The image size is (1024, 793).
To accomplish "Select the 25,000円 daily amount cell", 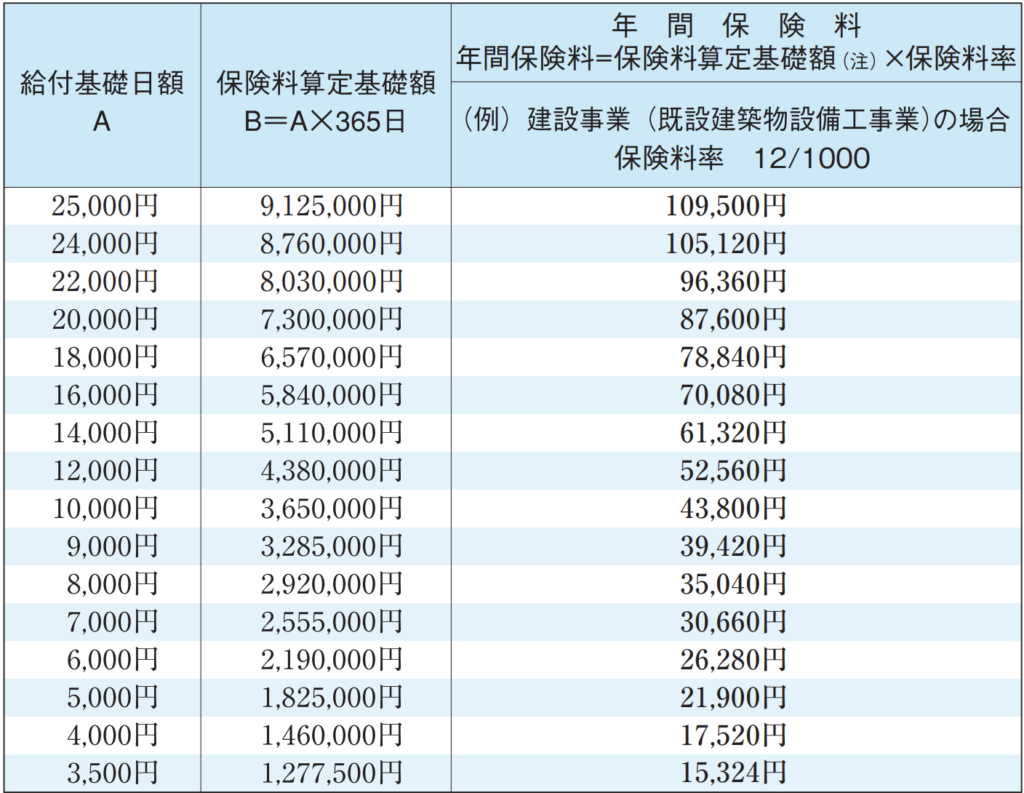I will 105,206.
